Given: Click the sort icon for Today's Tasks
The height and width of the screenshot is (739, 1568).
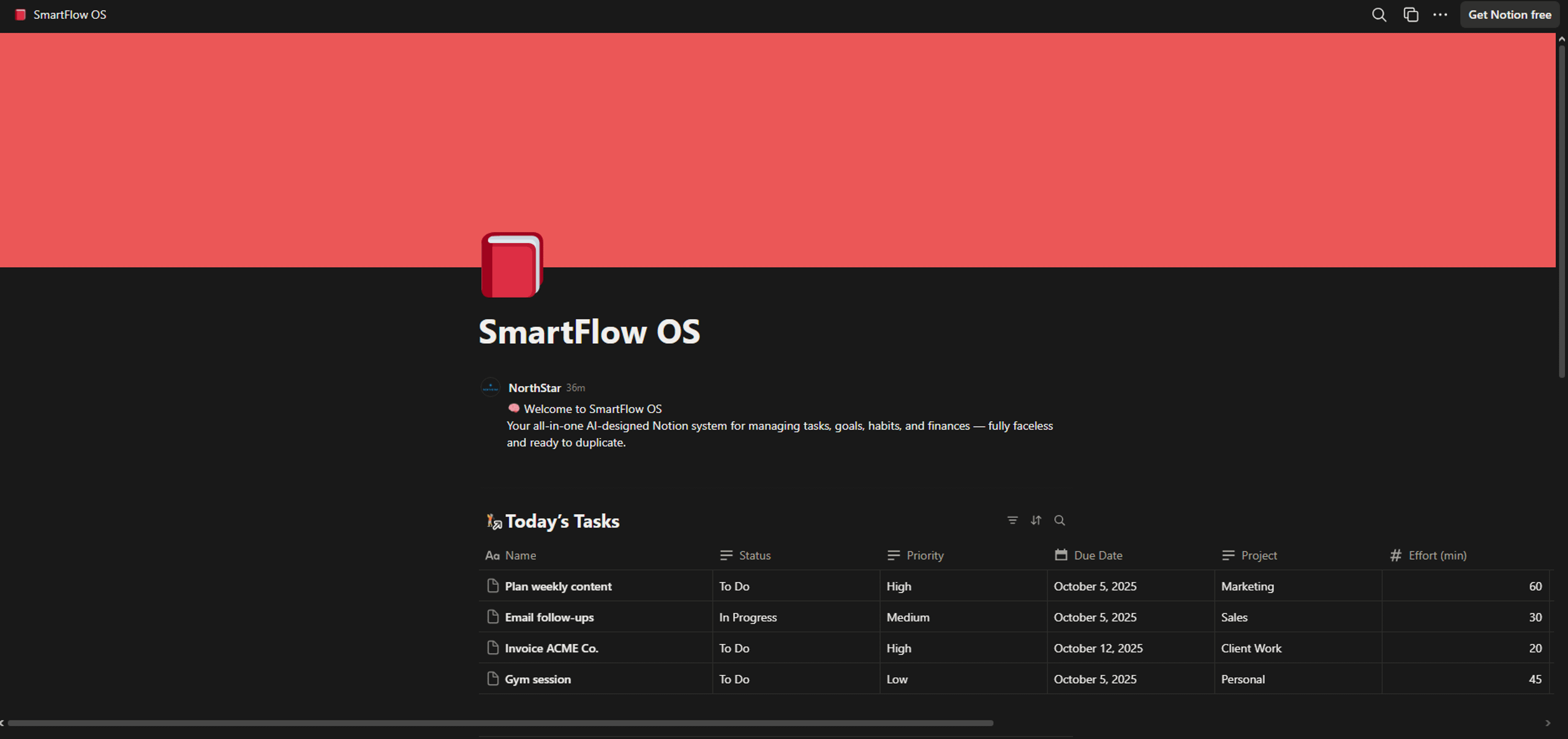Looking at the screenshot, I should point(1036,520).
